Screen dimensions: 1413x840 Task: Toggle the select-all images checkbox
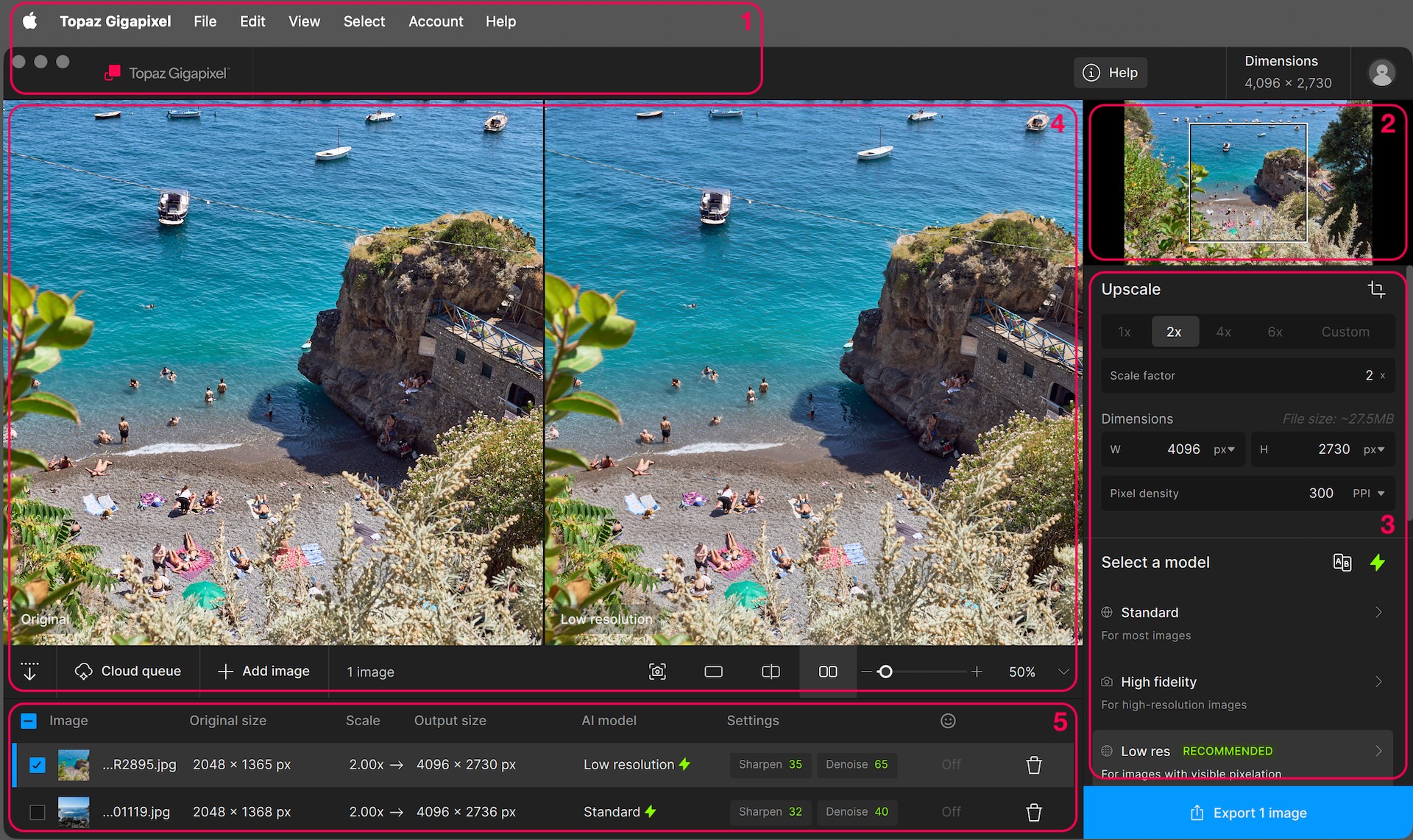click(x=29, y=721)
